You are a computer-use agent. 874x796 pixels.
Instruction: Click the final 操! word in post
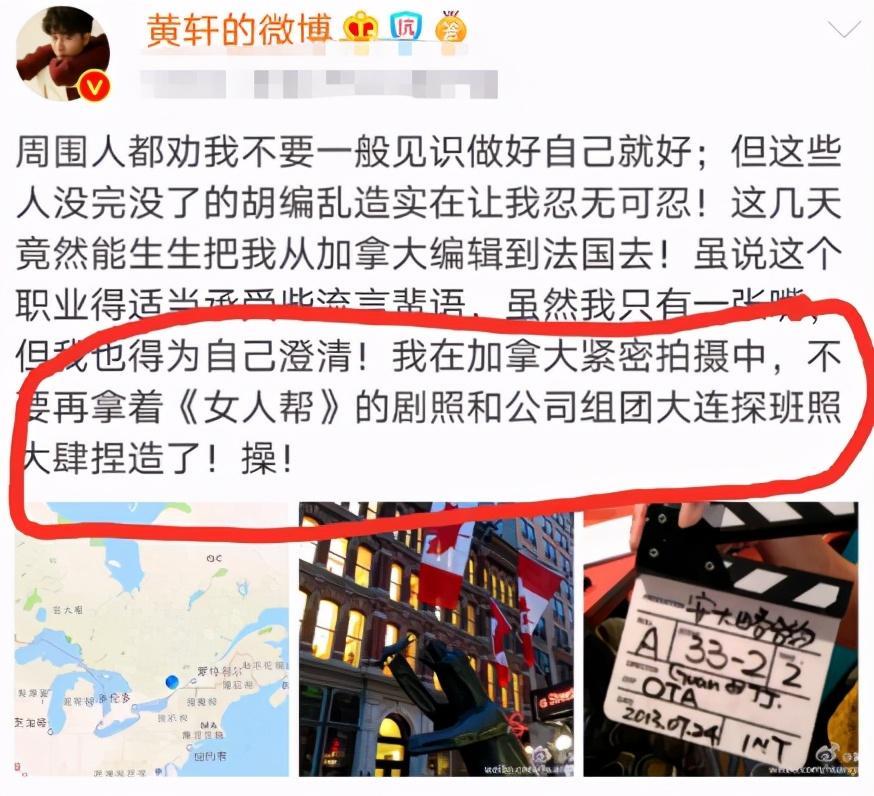click(266, 460)
